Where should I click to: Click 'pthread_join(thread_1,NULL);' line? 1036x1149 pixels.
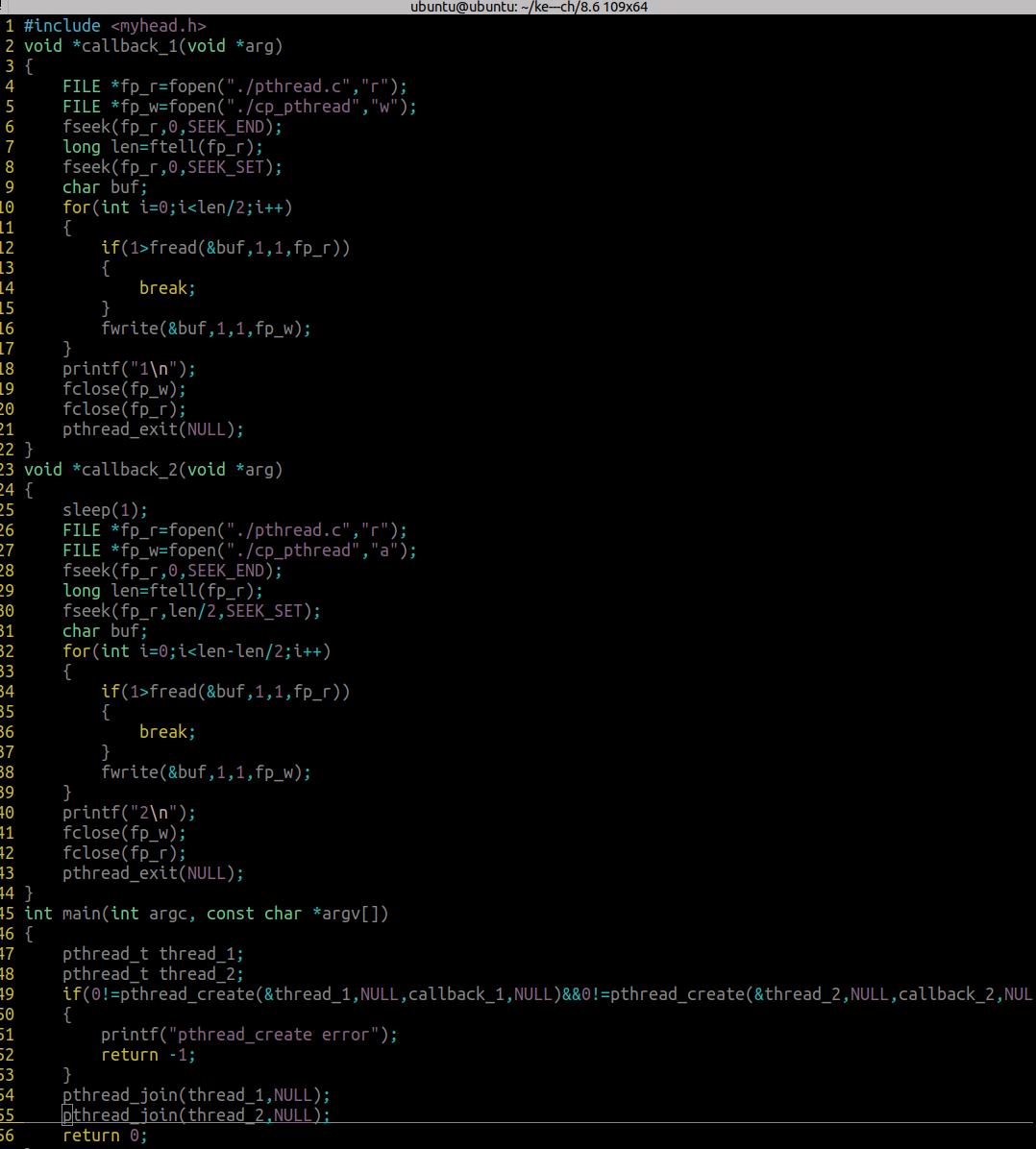[196, 1095]
